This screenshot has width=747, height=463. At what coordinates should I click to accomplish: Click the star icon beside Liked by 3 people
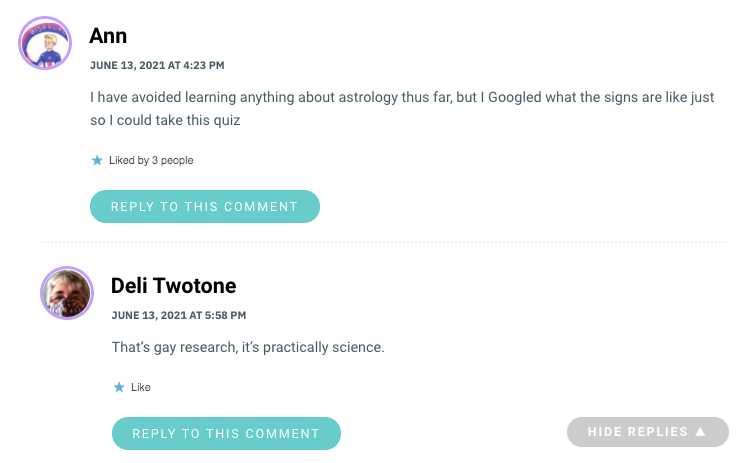(x=97, y=160)
